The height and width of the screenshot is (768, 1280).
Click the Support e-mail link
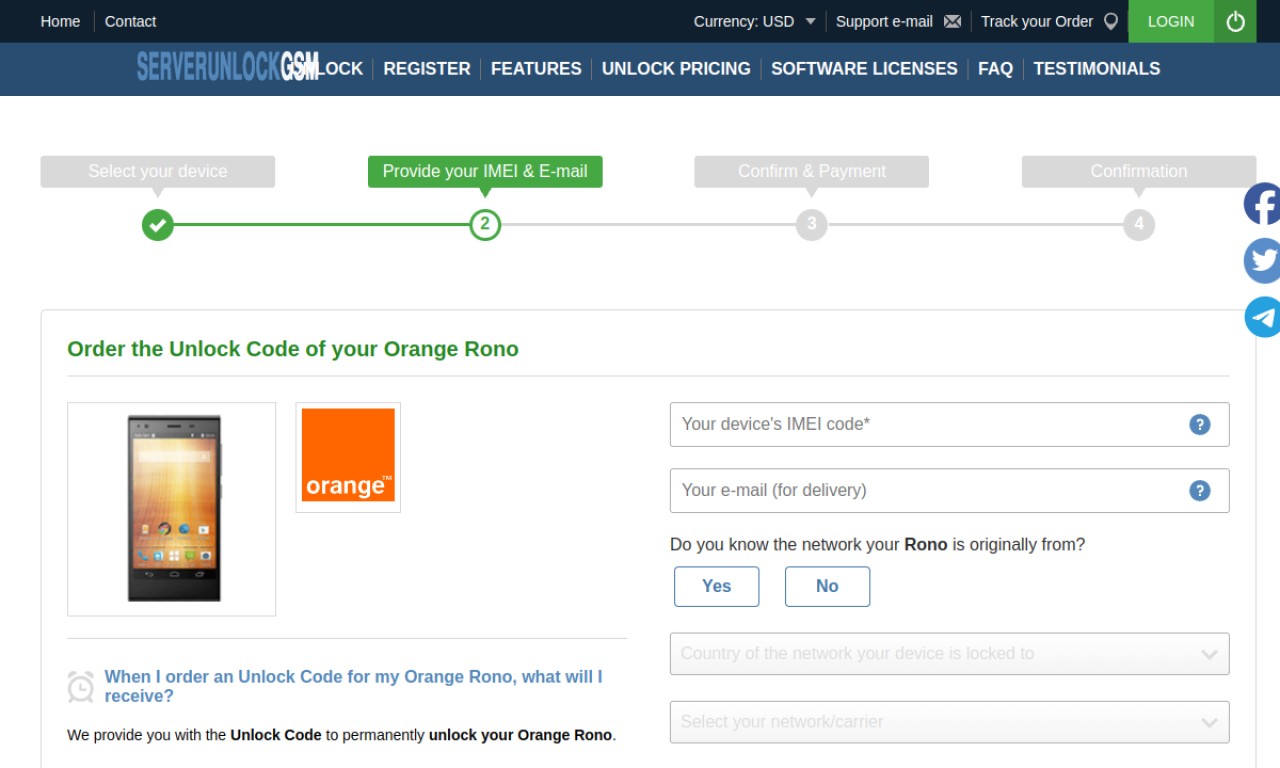tap(884, 21)
